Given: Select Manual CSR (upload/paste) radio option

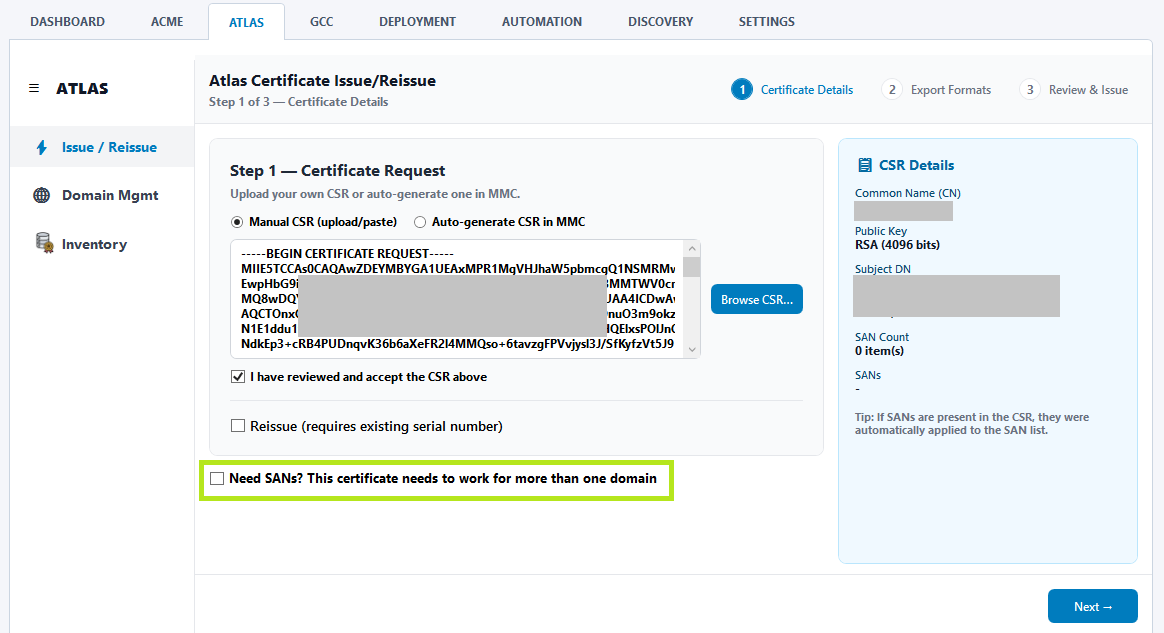Looking at the screenshot, I should [237, 222].
